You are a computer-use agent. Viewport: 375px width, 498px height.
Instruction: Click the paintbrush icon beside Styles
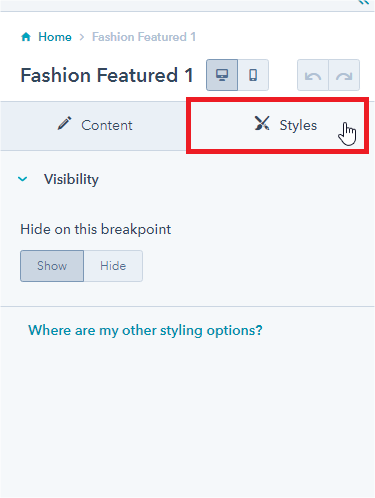pyautogui.click(x=262, y=123)
